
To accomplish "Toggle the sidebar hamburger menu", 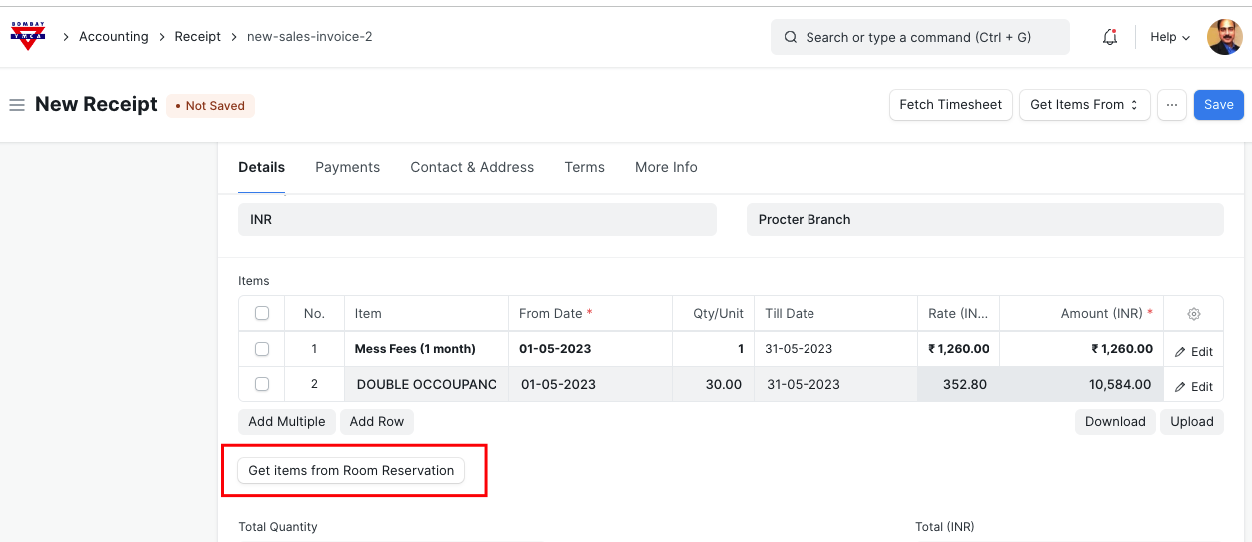I will pos(17,105).
